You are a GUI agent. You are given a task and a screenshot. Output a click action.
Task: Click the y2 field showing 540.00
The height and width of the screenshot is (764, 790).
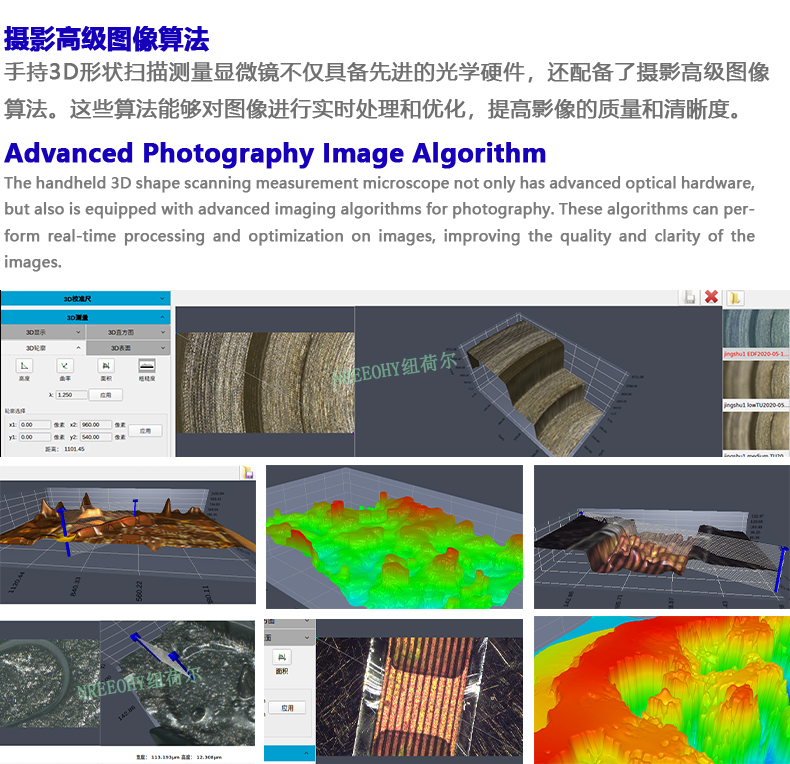click(96, 437)
